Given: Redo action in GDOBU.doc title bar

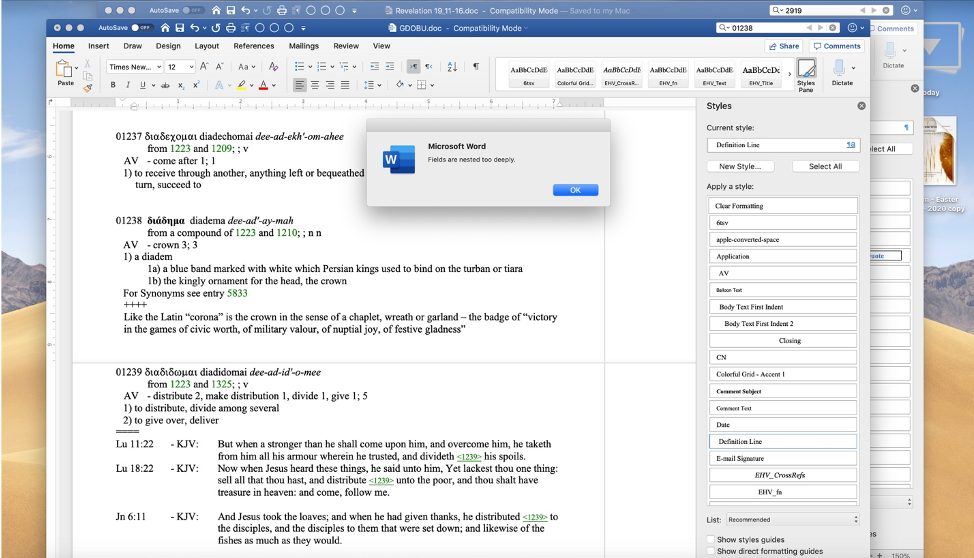Looking at the screenshot, I should point(216,28).
